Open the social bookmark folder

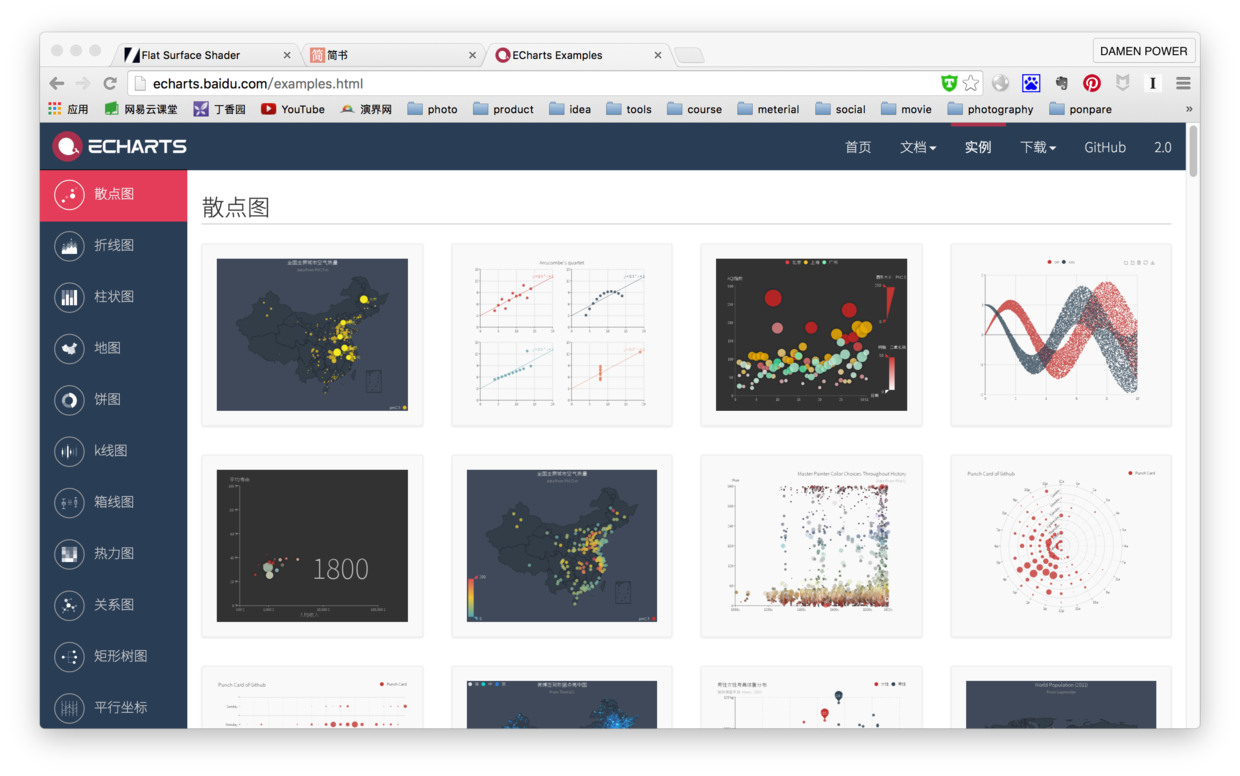840,109
